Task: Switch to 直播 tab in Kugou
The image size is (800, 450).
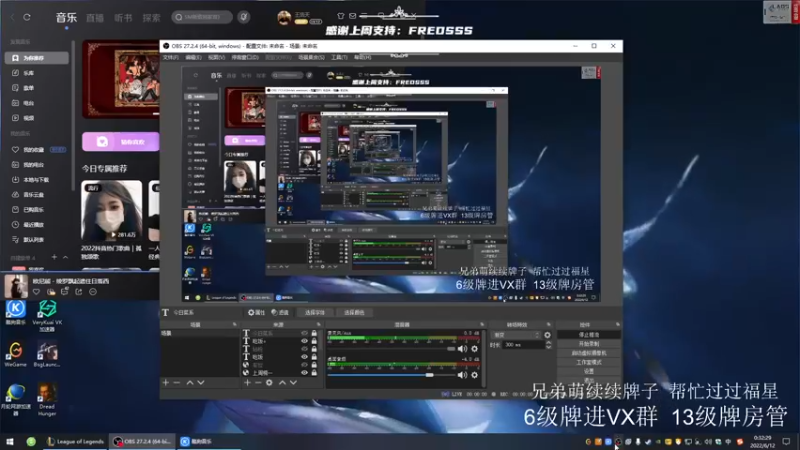Action: 95,18
